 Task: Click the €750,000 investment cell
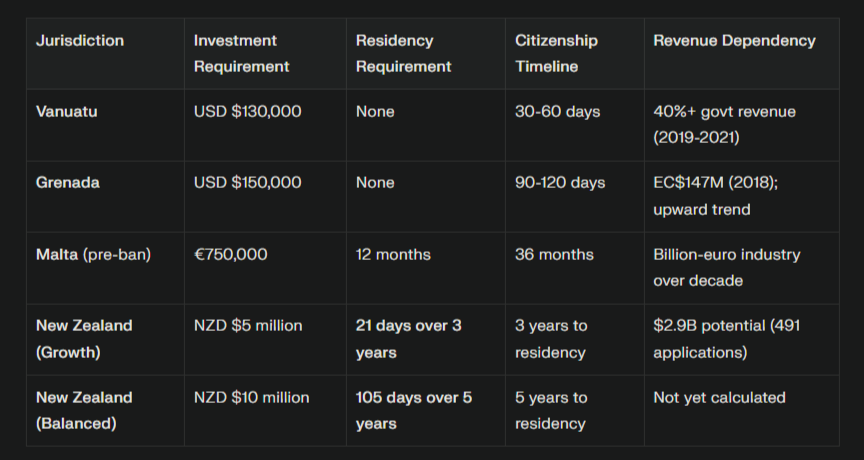231,254
